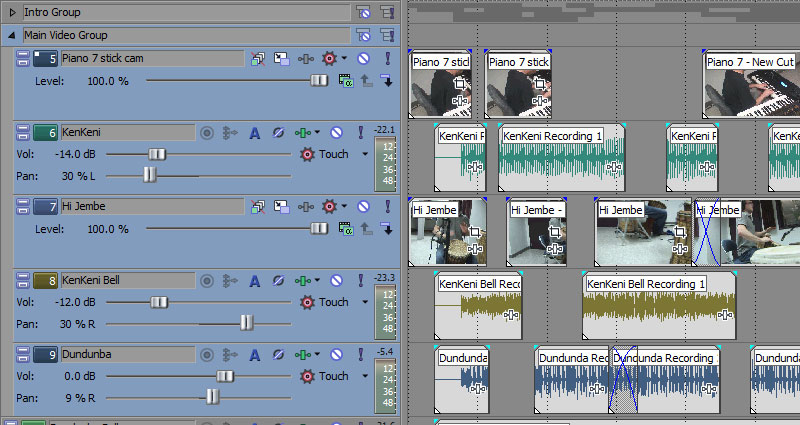This screenshot has width=800, height=425.
Task: Open automation settings gear on Piano 7 track
Action: (330, 59)
